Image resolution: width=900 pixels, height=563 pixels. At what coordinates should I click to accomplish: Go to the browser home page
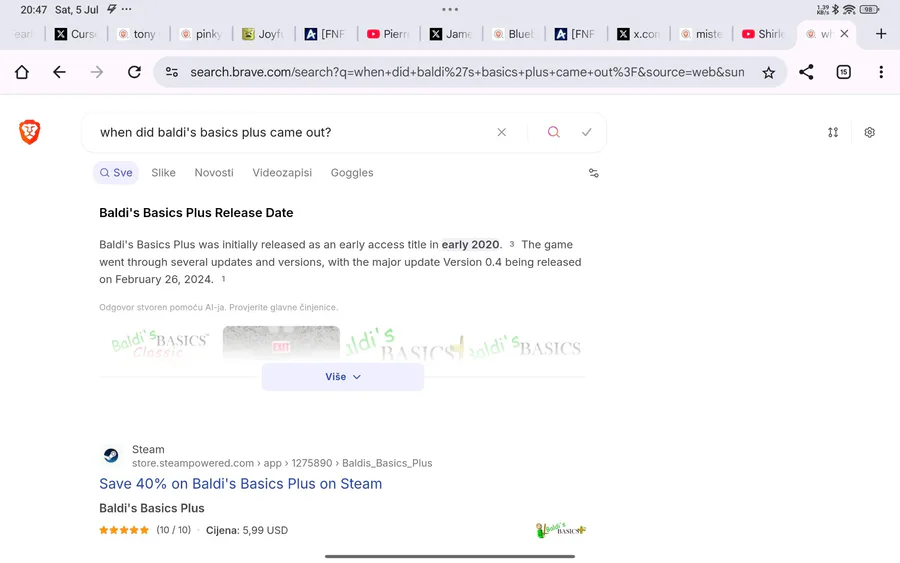pyautogui.click(x=22, y=72)
